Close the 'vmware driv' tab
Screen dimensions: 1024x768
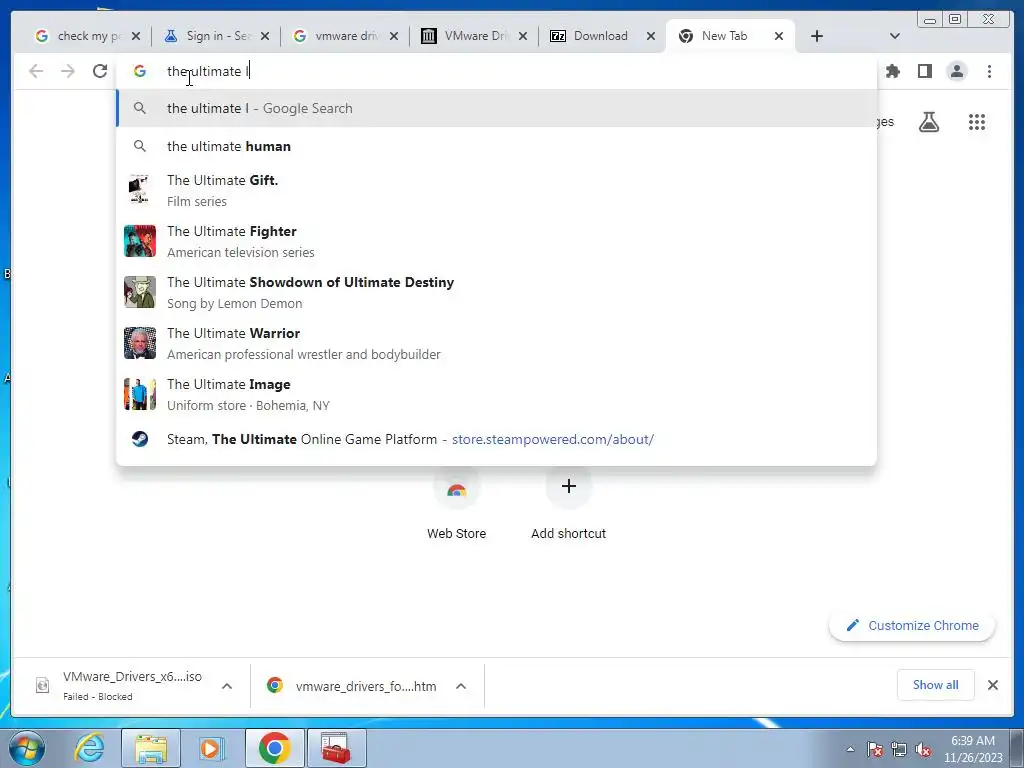pyautogui.click(x=394, y=36)
